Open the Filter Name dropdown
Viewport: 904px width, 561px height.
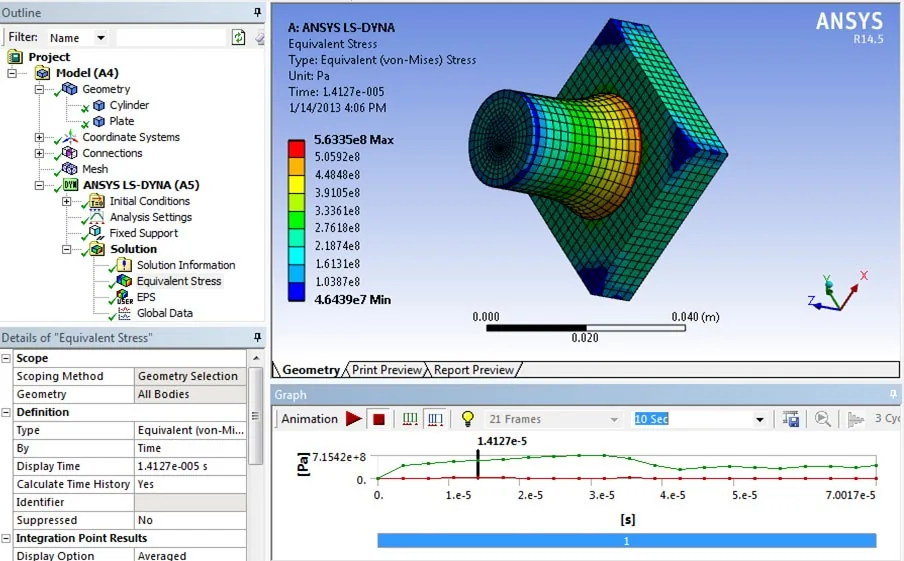click(101, 38)
